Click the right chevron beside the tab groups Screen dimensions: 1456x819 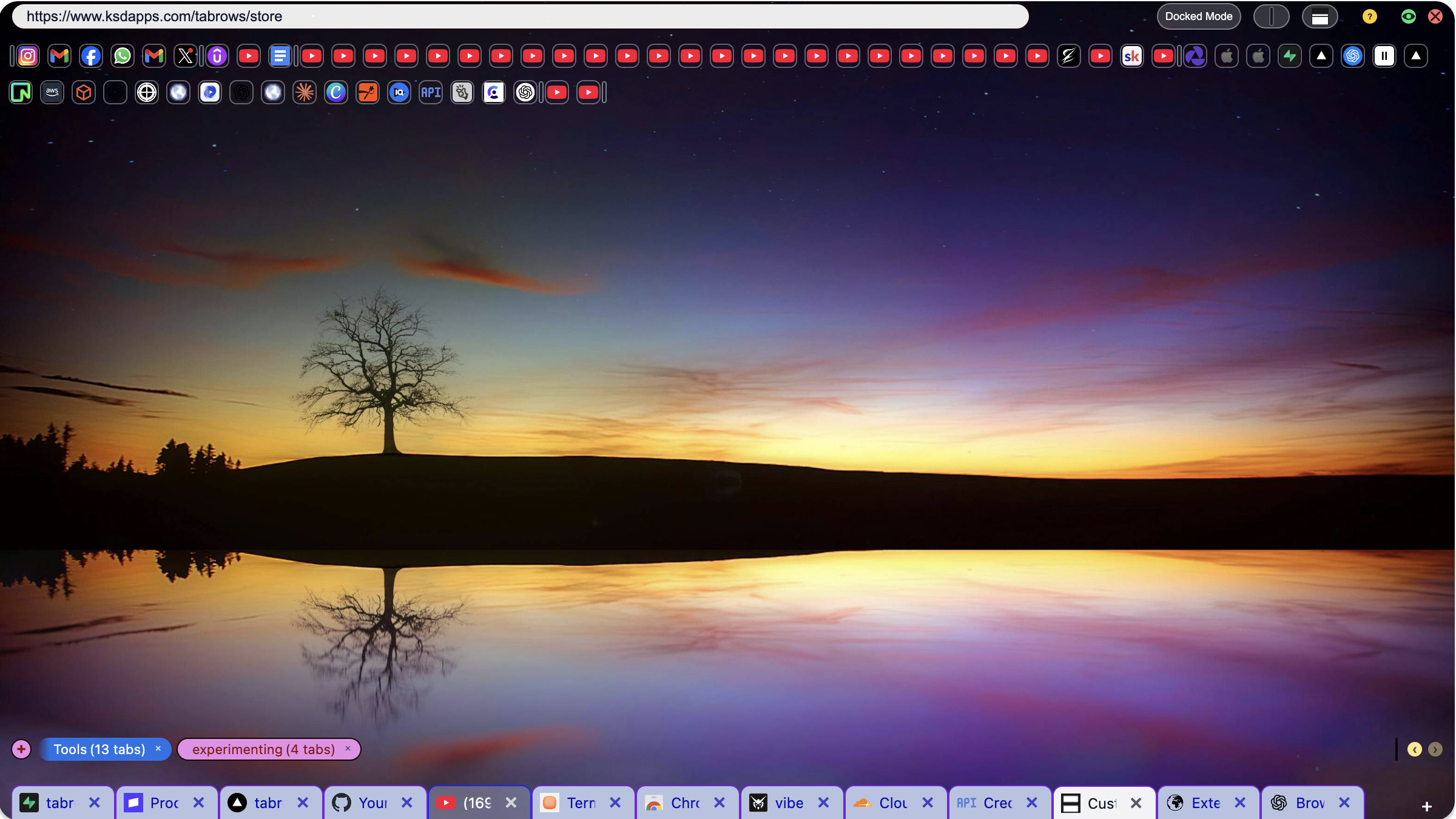tap(1436, 749)
